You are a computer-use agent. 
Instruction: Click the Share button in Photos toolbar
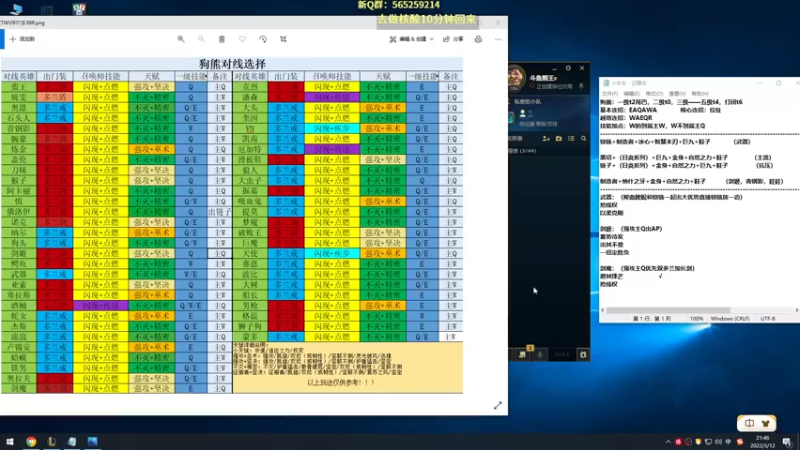coord(453,39)
